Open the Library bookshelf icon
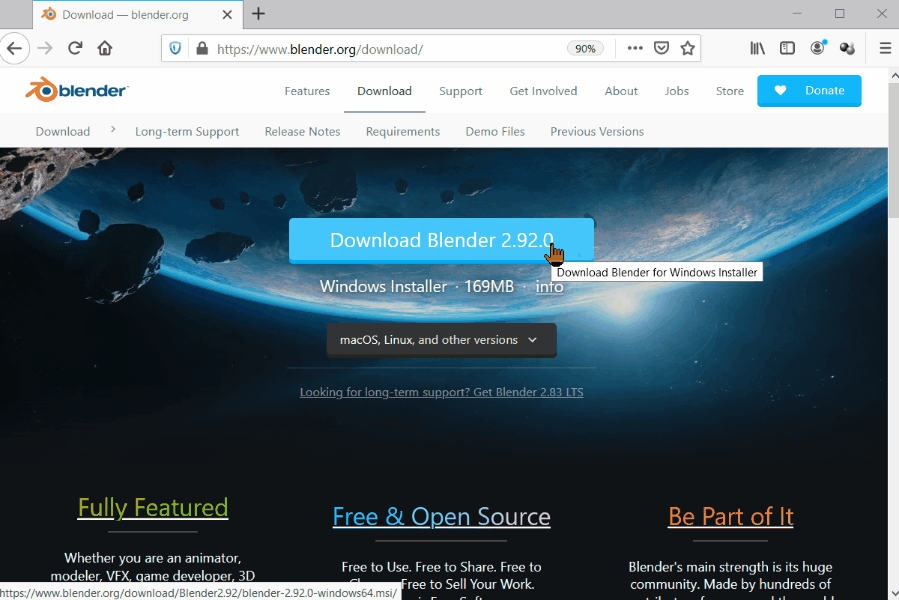The width and height of the screenshot is (899, 600). click(x=758, y=48)
